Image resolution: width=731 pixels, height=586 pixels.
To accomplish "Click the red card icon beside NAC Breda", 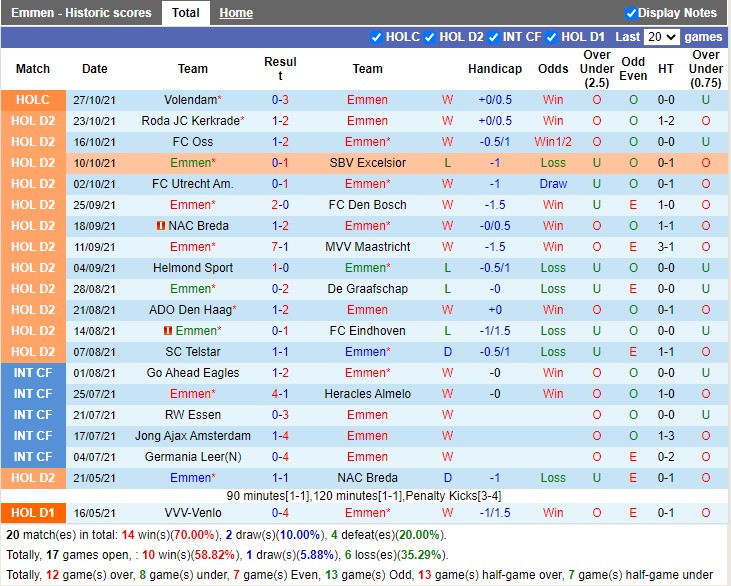I will 160,226.
